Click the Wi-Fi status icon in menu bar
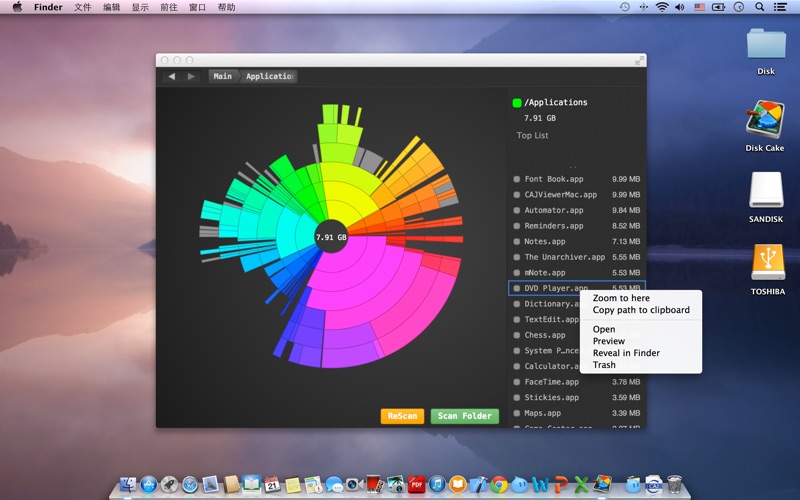The height and width of the screenshot is (500, 800). tap(661, 7)
